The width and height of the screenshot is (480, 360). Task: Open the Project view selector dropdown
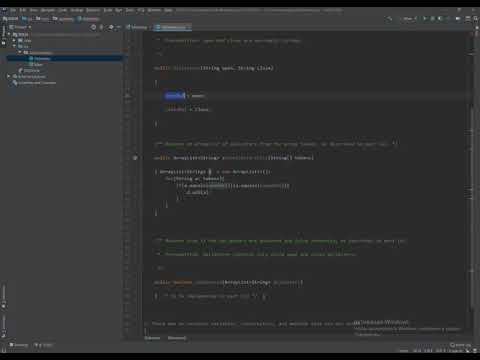(x=20, y=27)
